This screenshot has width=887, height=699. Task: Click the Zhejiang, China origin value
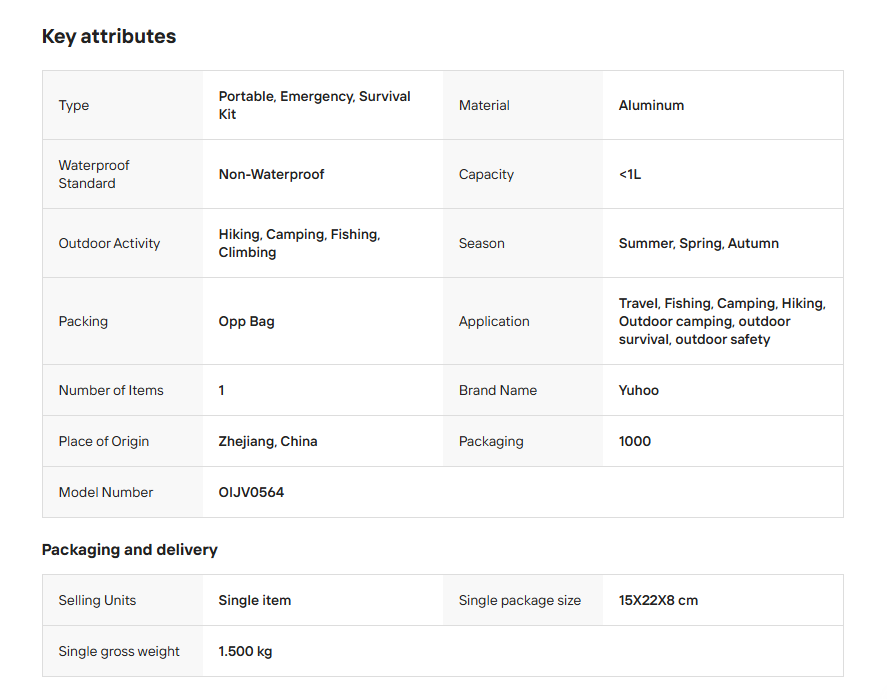pos(268,442)
